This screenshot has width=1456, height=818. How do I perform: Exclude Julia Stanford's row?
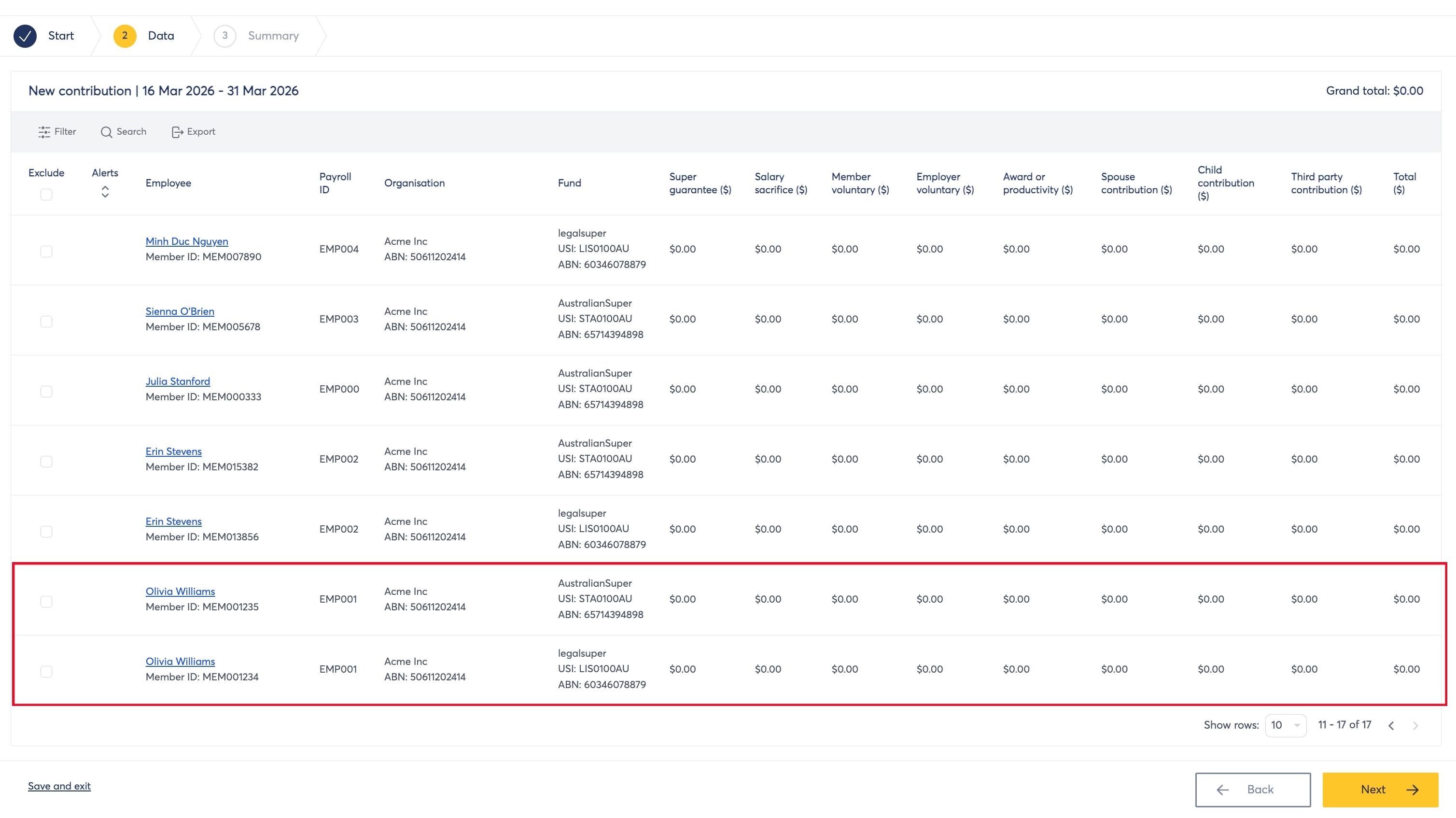[x=46, y=391]
